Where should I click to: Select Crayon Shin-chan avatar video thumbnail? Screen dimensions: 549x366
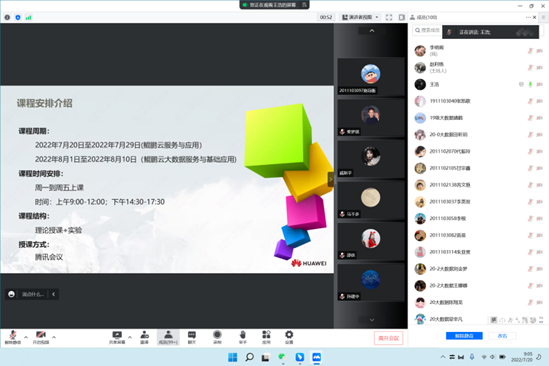[370, 77]
